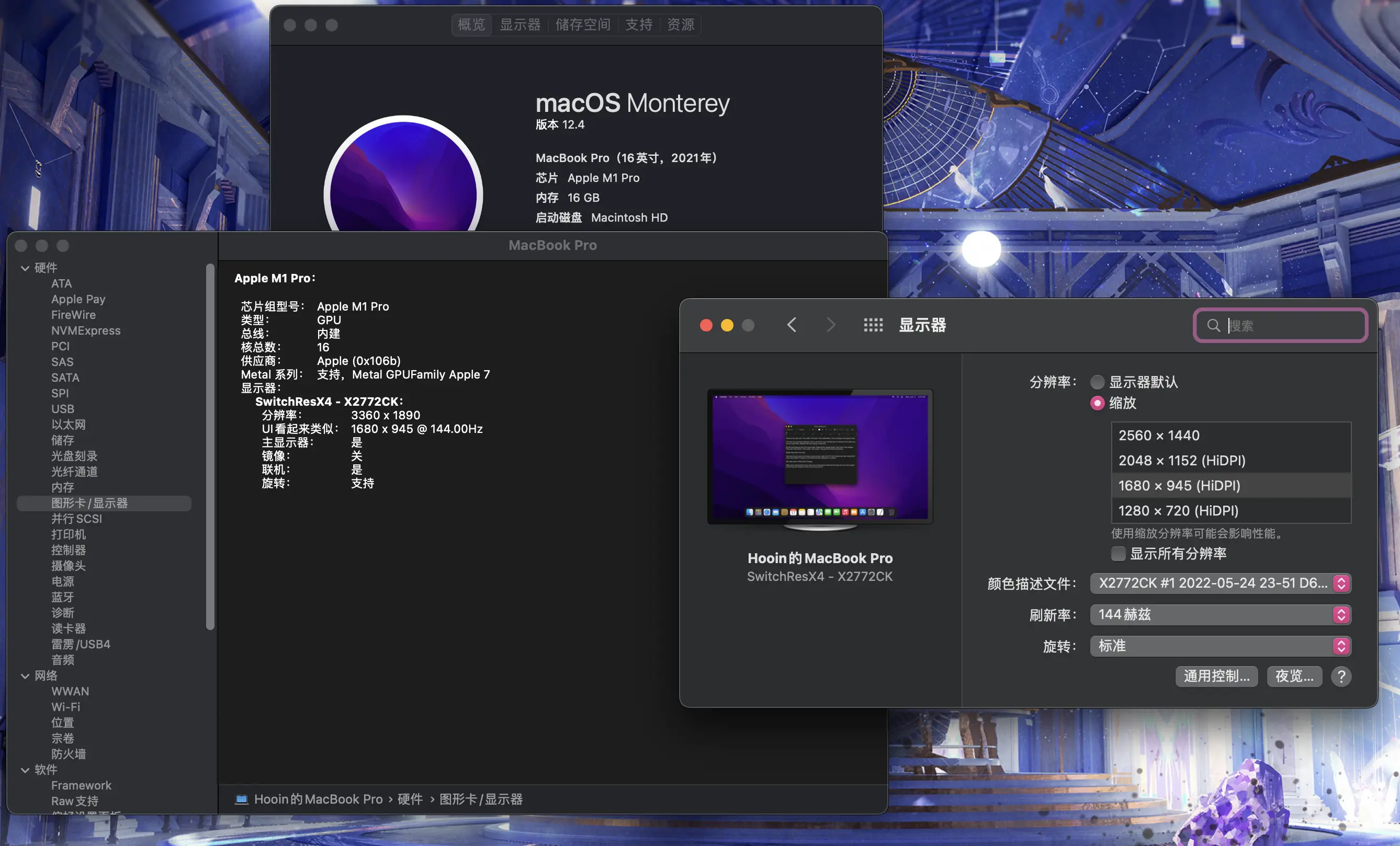1400x846 pixels.
Task: Minimize the Displays window with yellow button
Action: [727, 325]
